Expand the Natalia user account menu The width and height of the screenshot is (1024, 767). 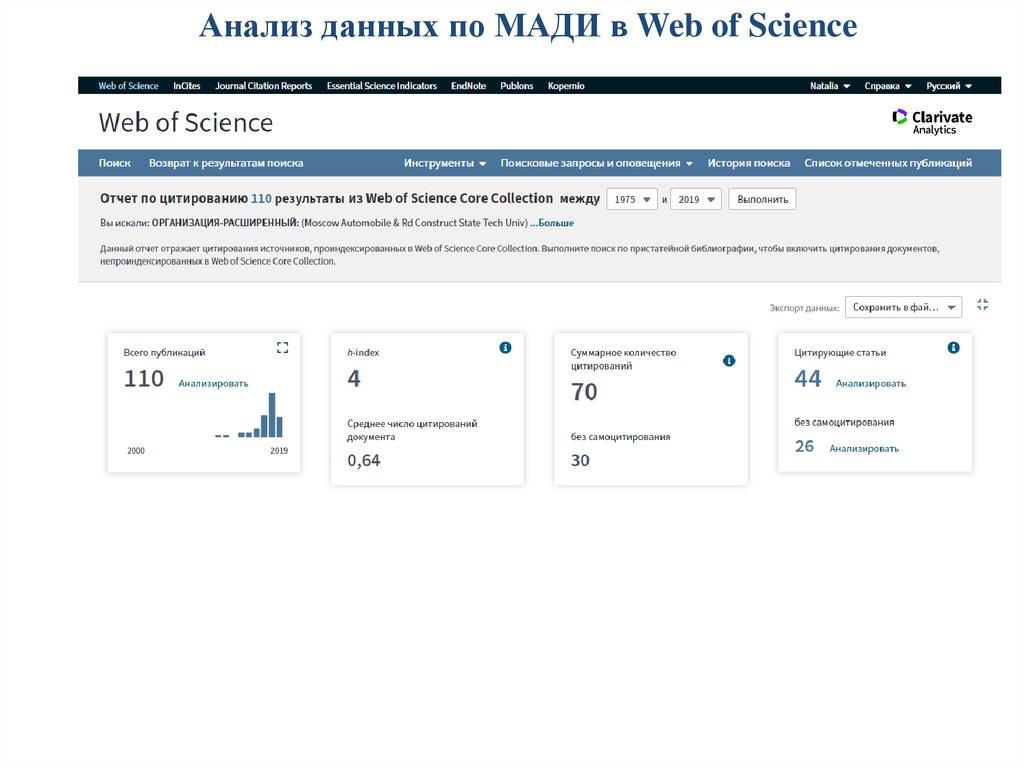point(830,86)
